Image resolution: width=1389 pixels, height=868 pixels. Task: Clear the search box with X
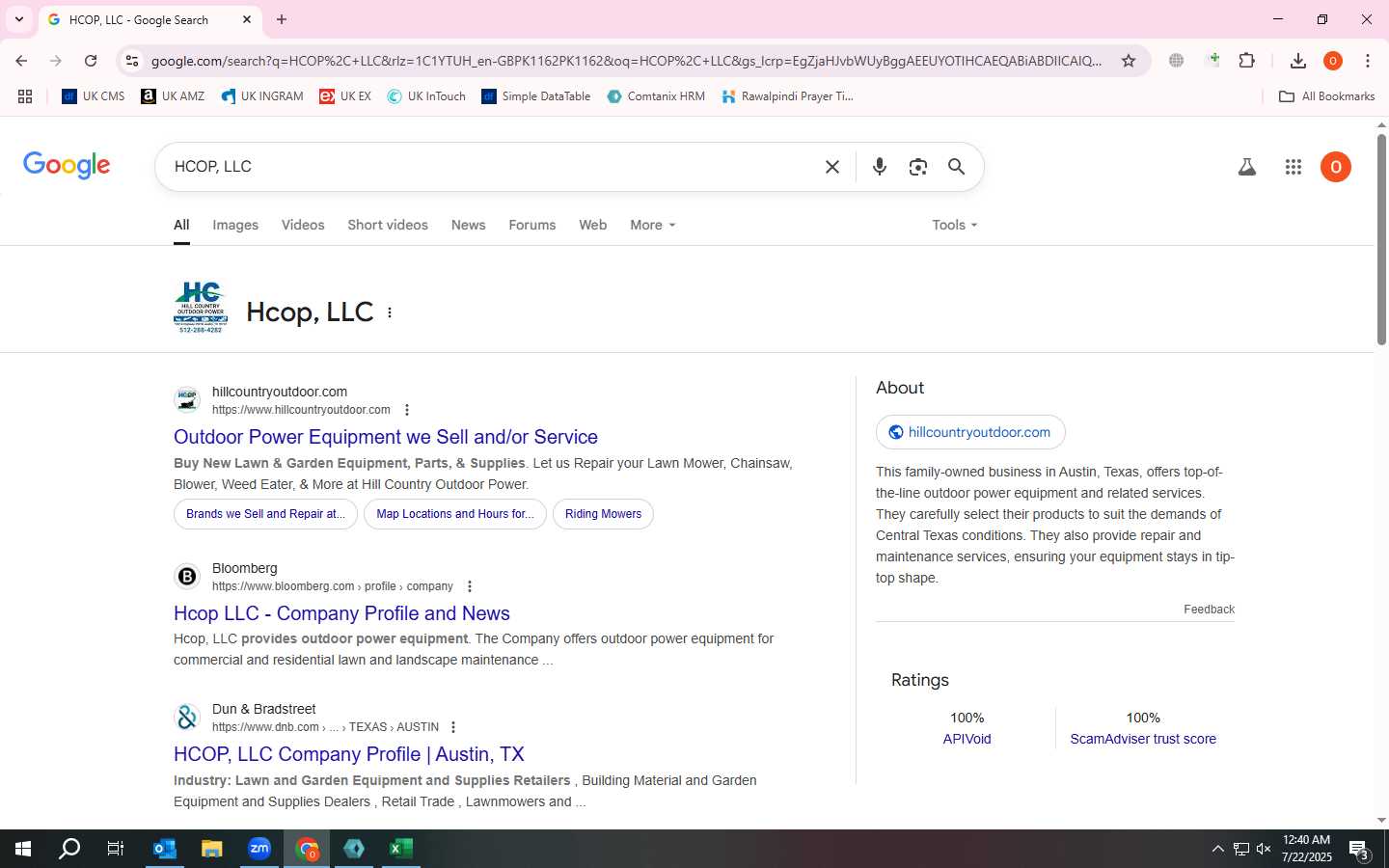tap(832, 167)
